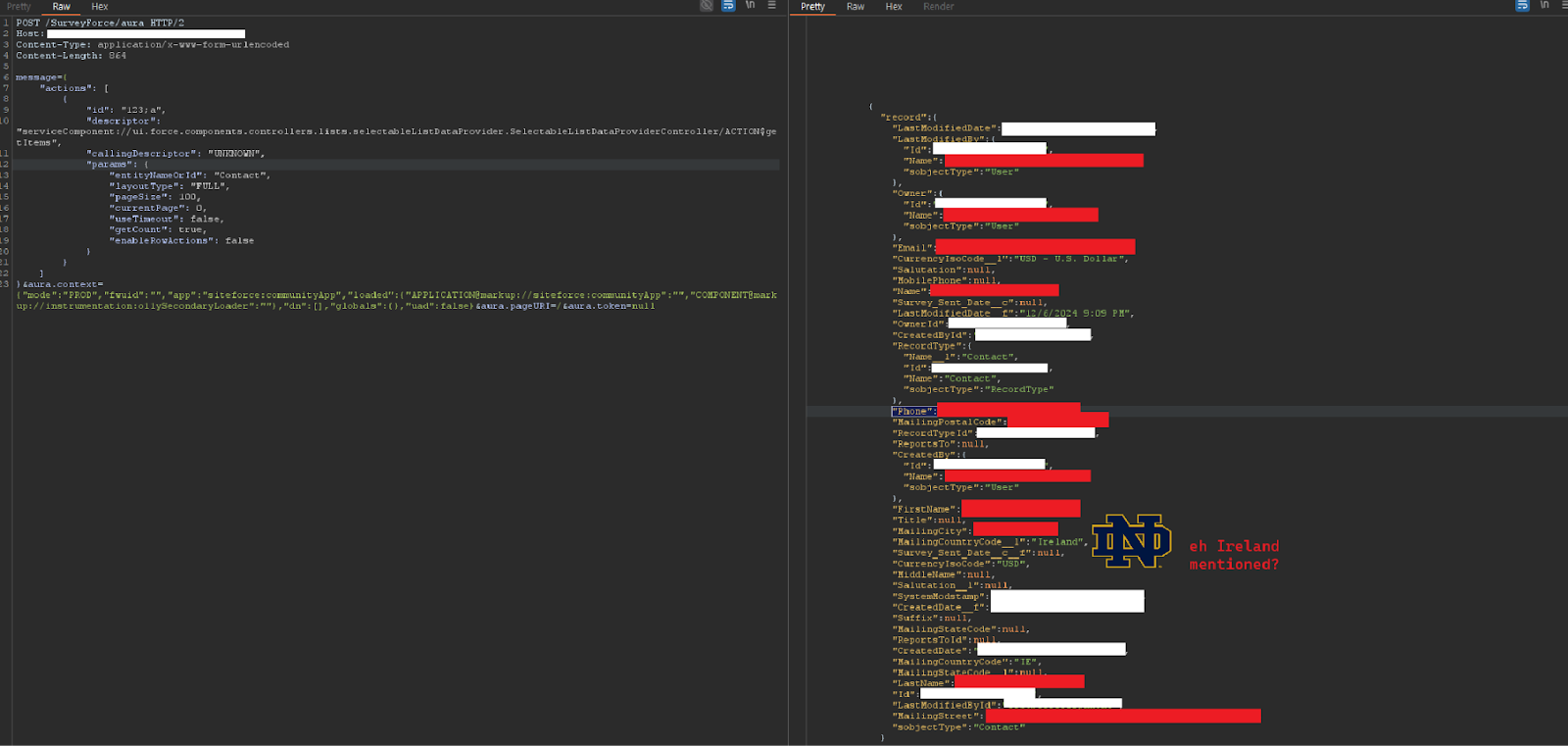
Task: Click the "SystemModstamp" key
Action: tap(939, 596)
